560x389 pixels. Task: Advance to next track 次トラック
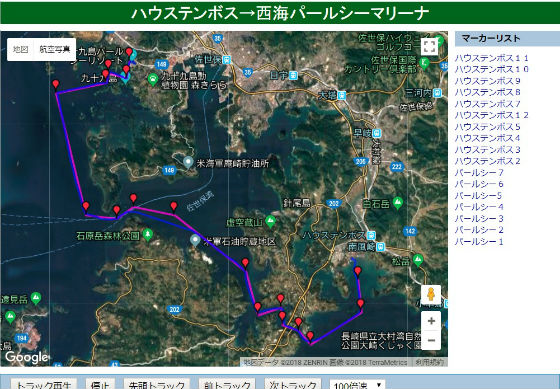point(293,384)
